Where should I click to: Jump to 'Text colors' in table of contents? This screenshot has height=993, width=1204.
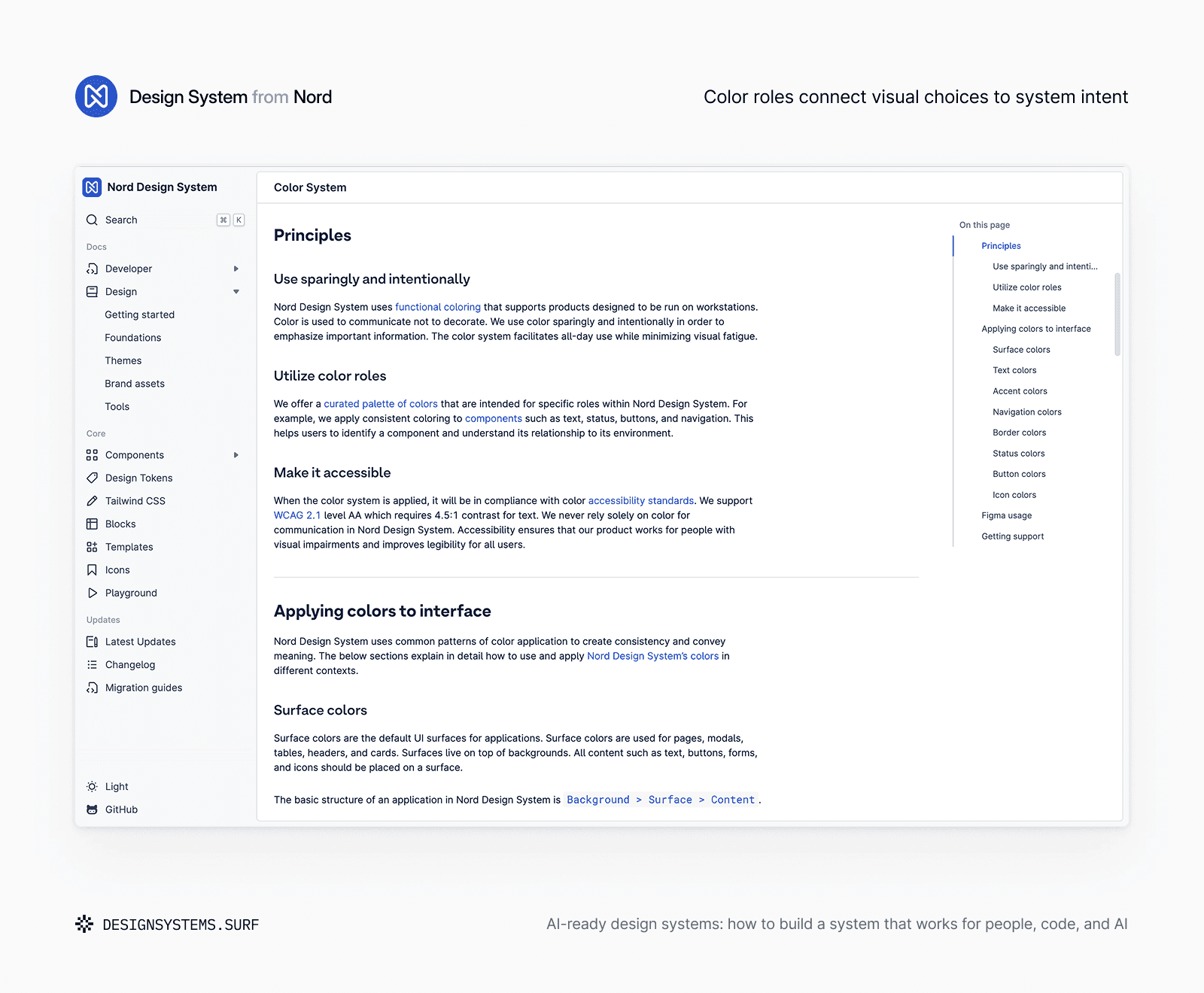[x=1014, y=370]
